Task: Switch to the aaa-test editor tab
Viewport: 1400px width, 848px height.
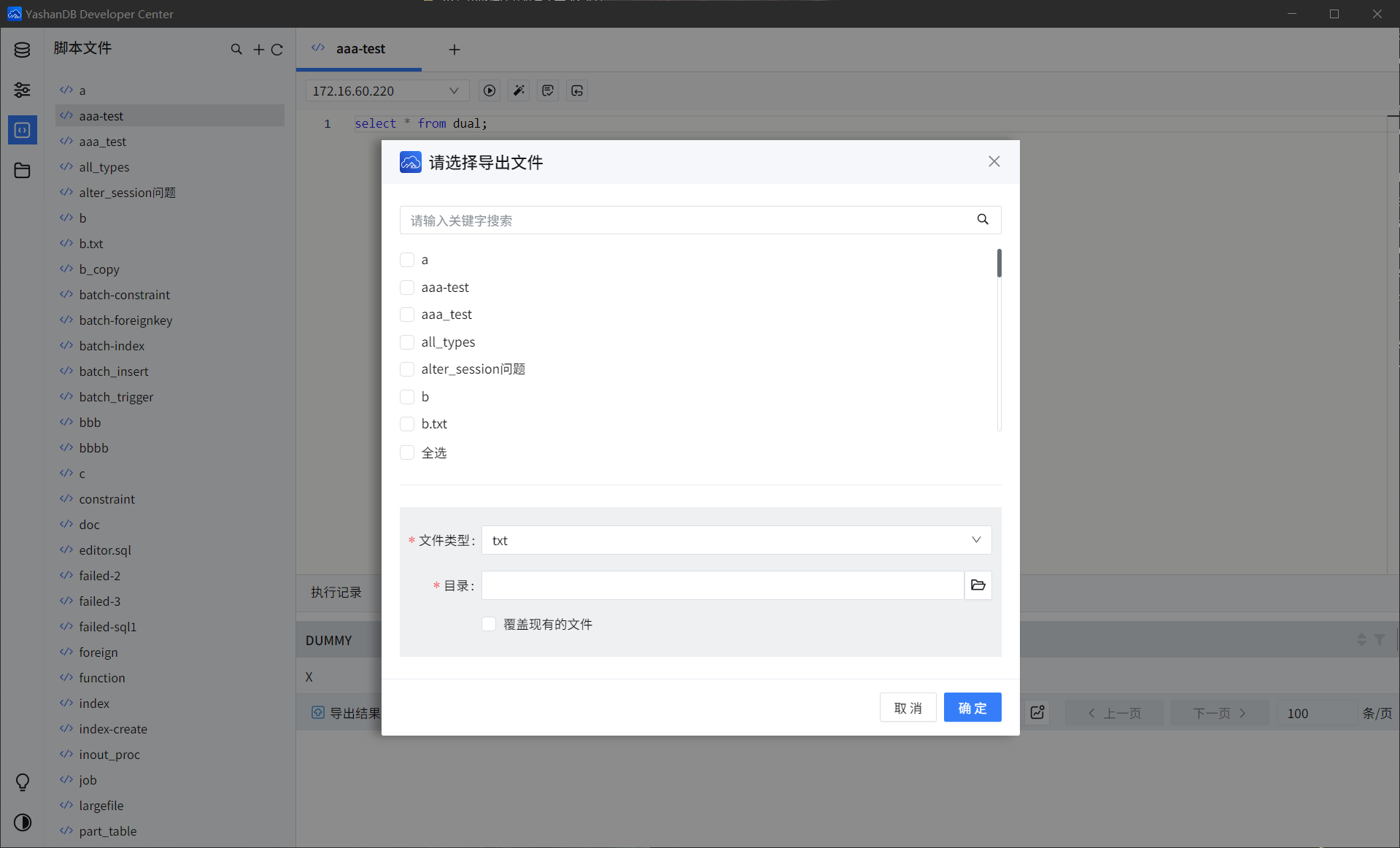Action: tap(360, 49)
